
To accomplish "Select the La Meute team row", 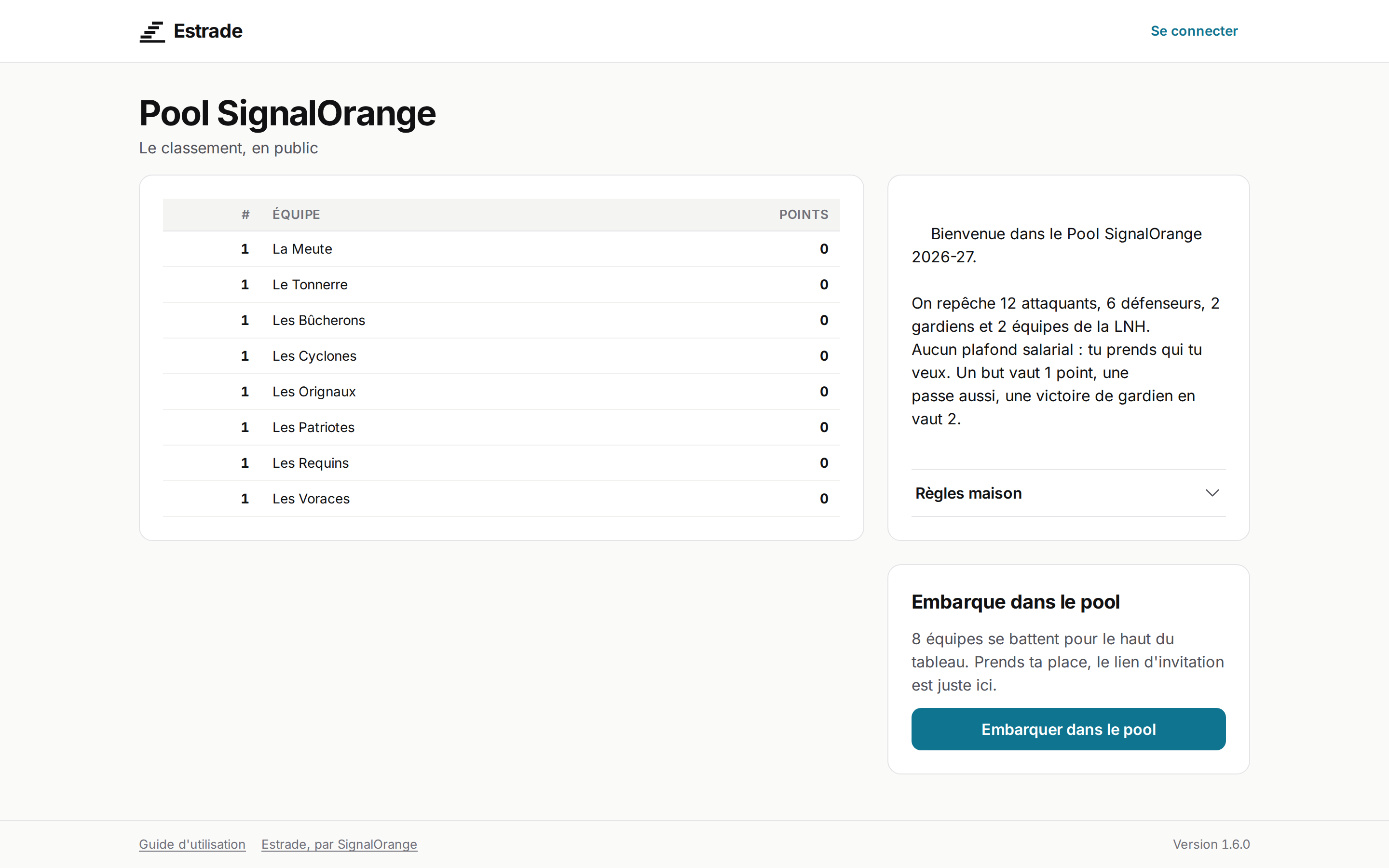I will pos(501,249).
